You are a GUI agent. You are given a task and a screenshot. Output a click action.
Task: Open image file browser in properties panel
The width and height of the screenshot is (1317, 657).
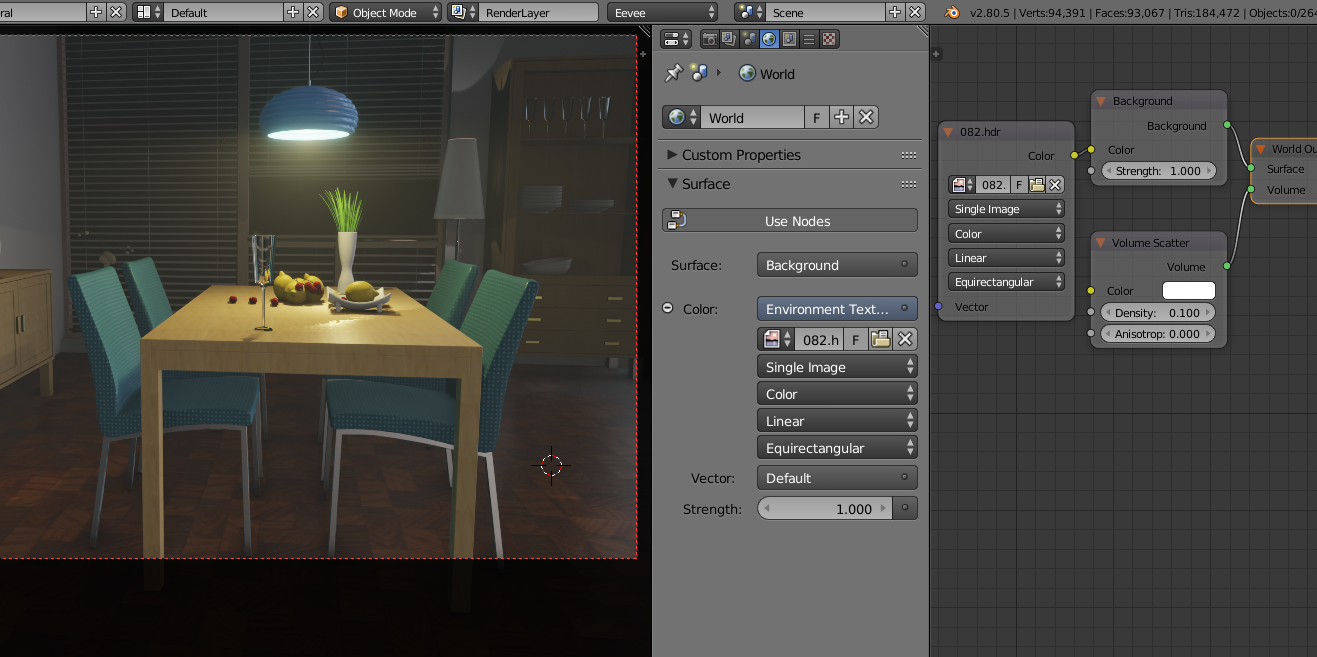[x=880, y=339]
